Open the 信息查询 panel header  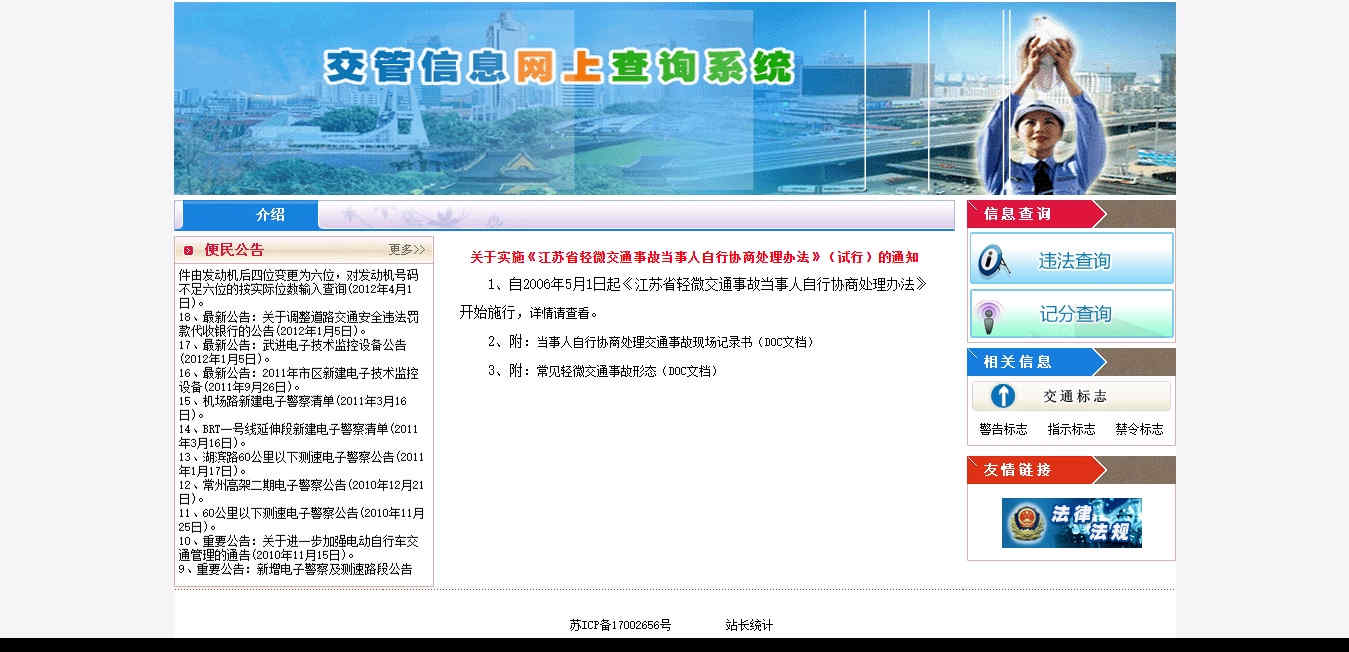point(1011,213)
